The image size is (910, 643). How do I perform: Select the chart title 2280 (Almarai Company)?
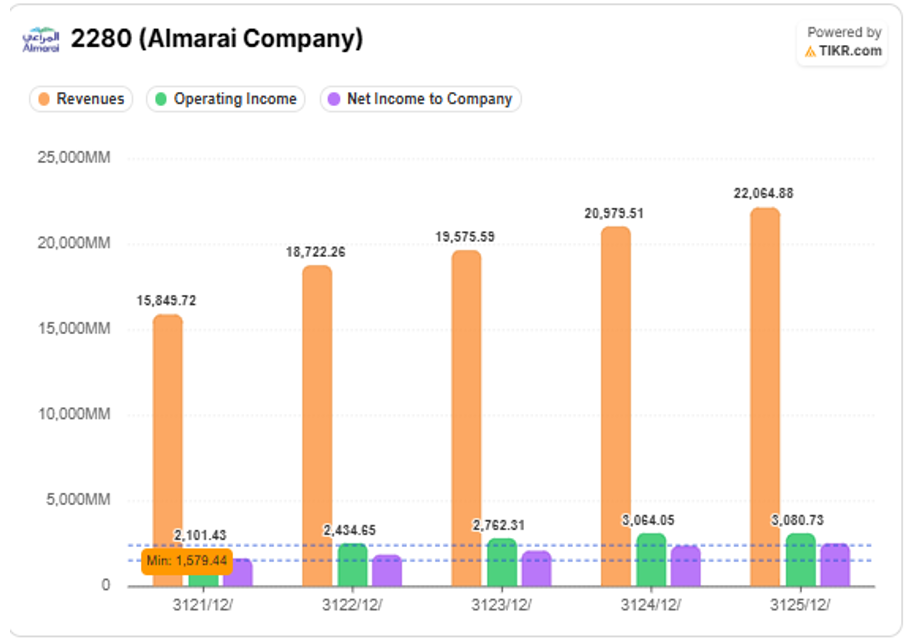(217, 39)
